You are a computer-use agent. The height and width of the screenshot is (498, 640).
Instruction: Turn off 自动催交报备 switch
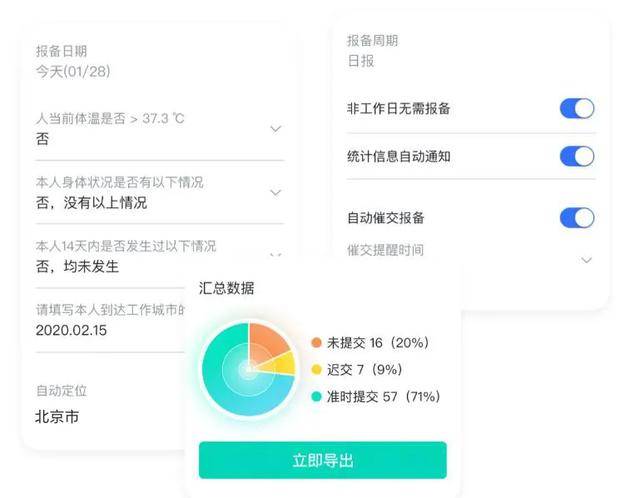pos(576,218)
